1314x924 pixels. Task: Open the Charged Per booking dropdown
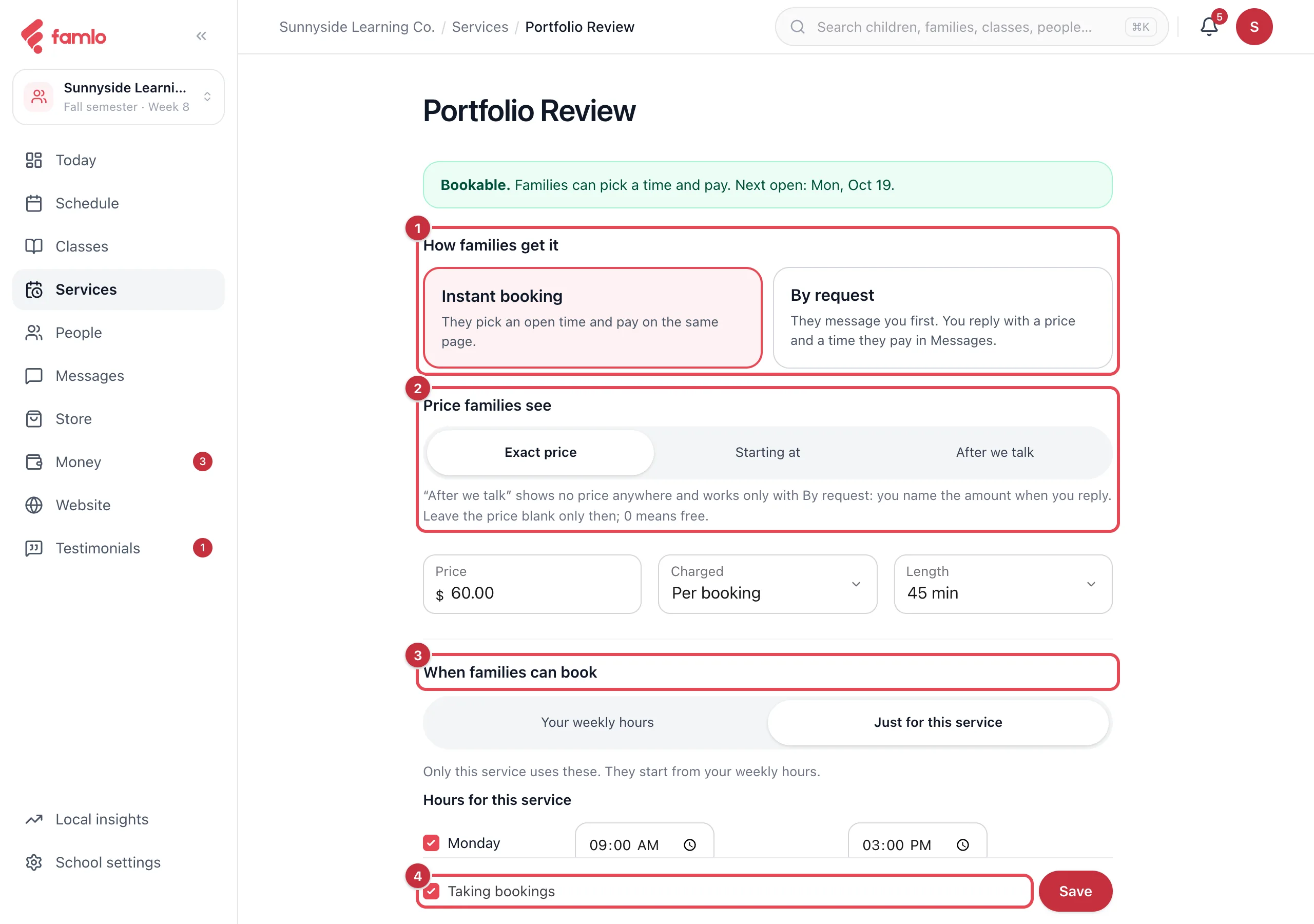pyautogui.click(x=767, y=584)
